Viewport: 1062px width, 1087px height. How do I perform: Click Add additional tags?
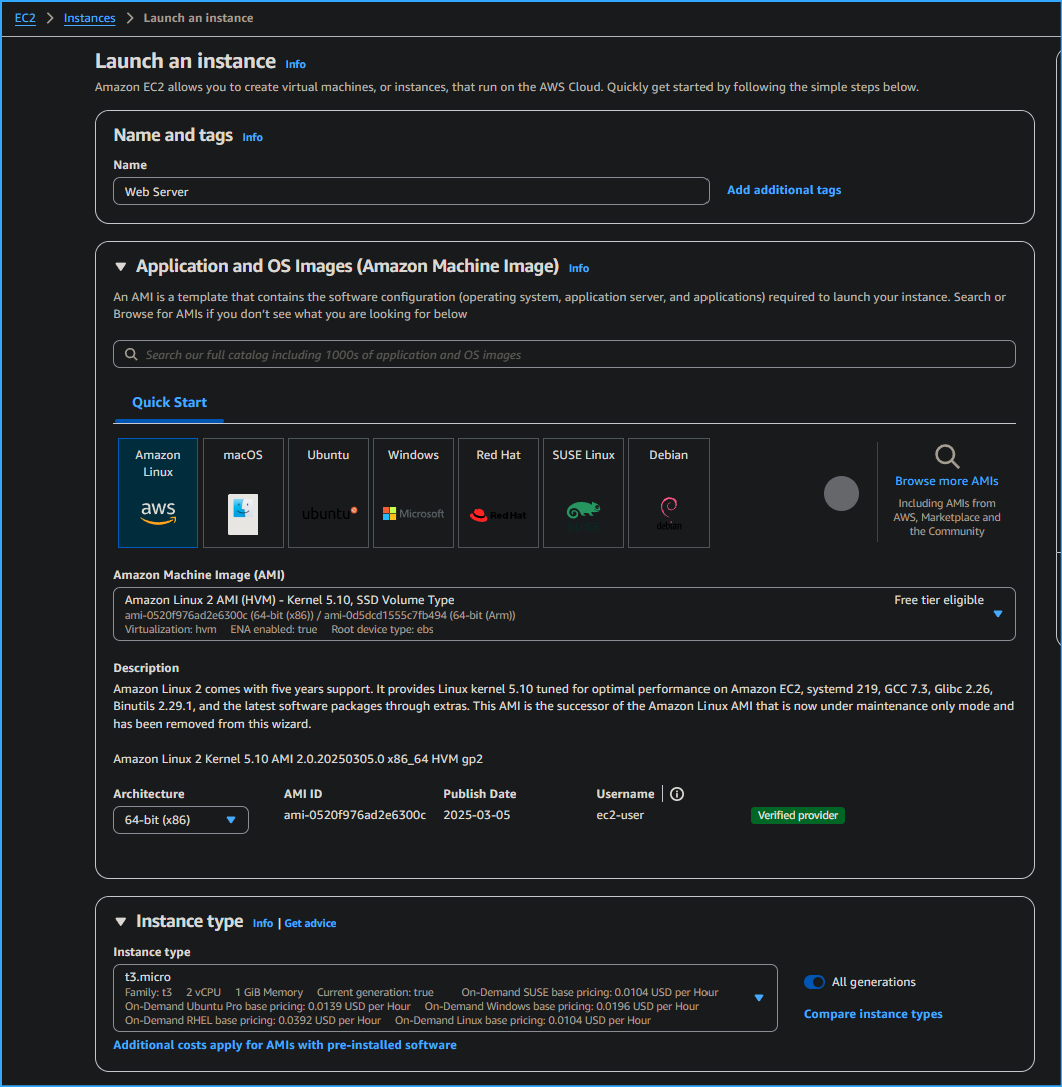tap(783, 190)
